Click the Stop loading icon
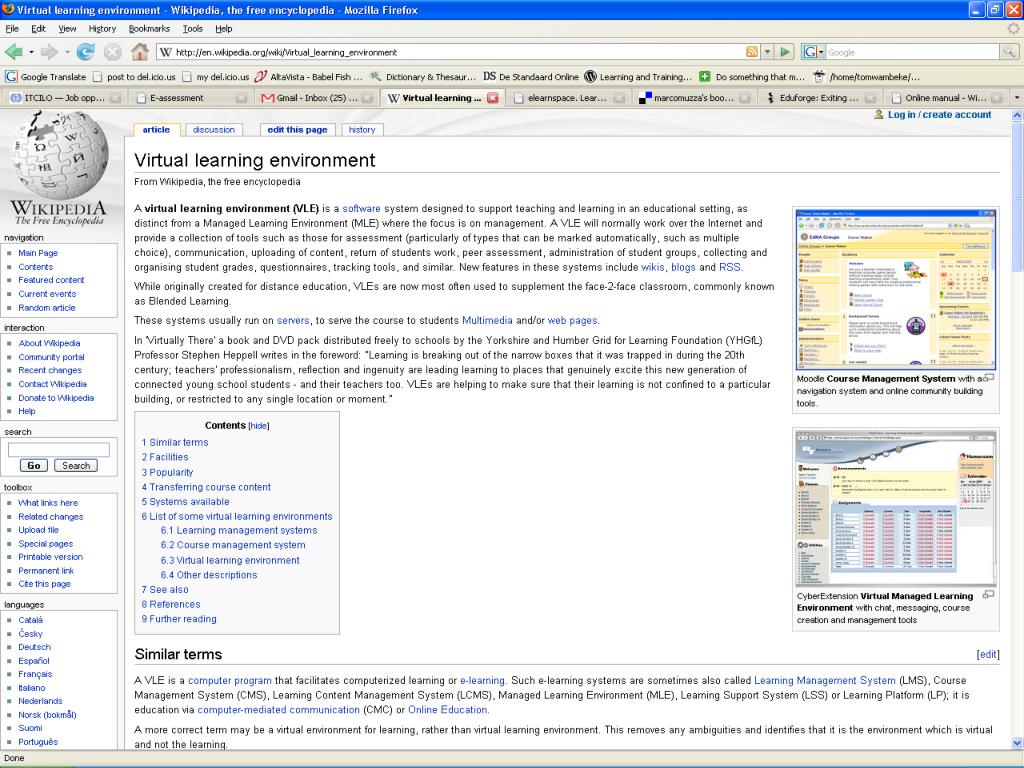The image size is (1024, 768). [x=113, y=52]
